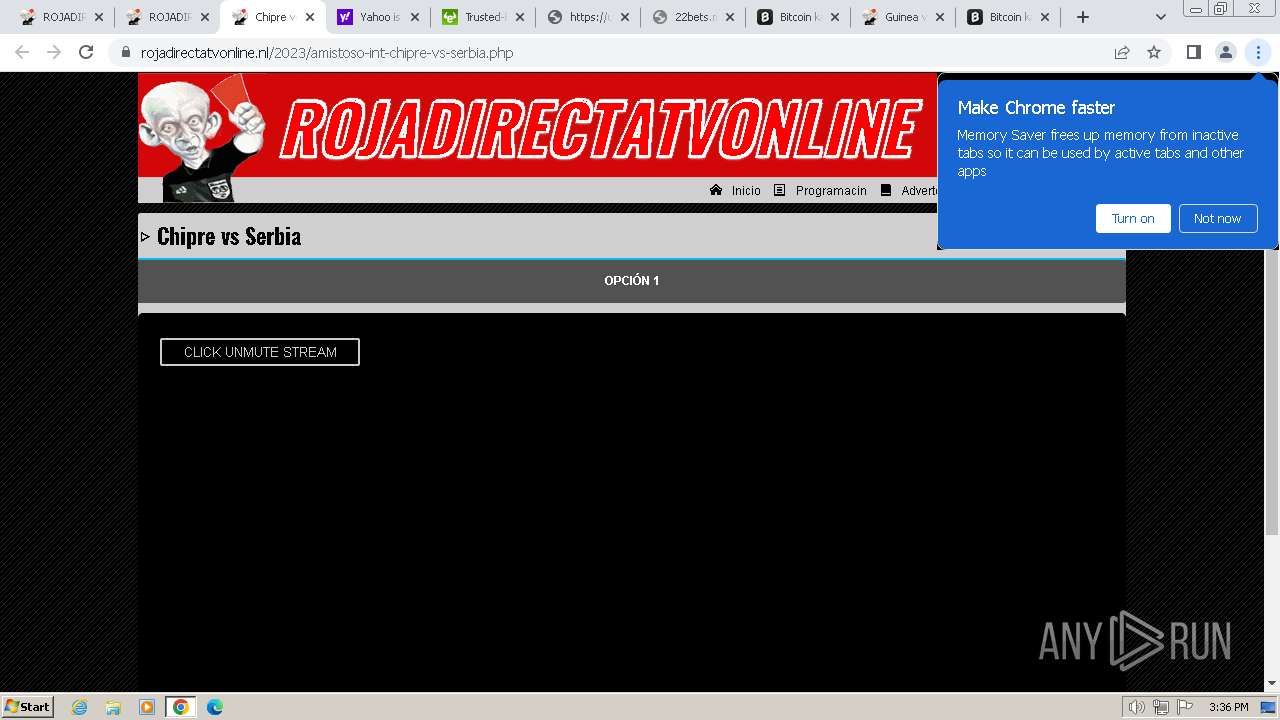Dismiss Memory Saver with Not now

coord(1217,218)
